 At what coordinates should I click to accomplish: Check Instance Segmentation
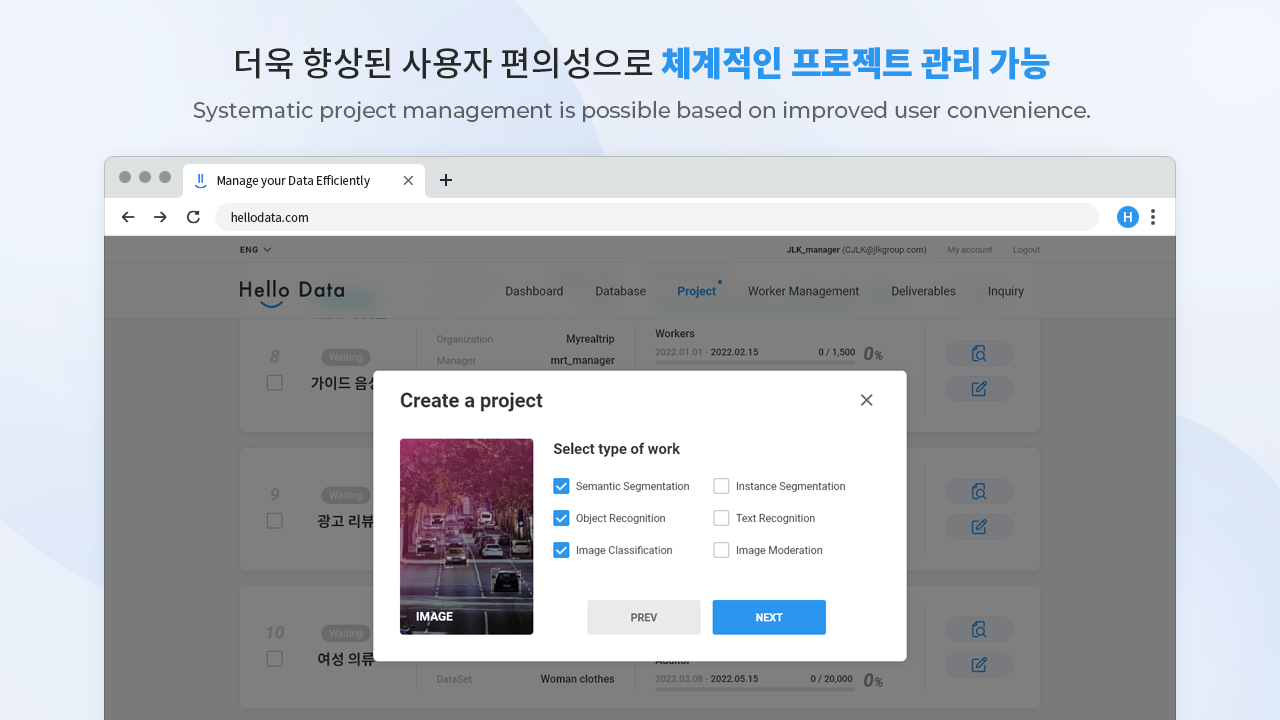721,486
